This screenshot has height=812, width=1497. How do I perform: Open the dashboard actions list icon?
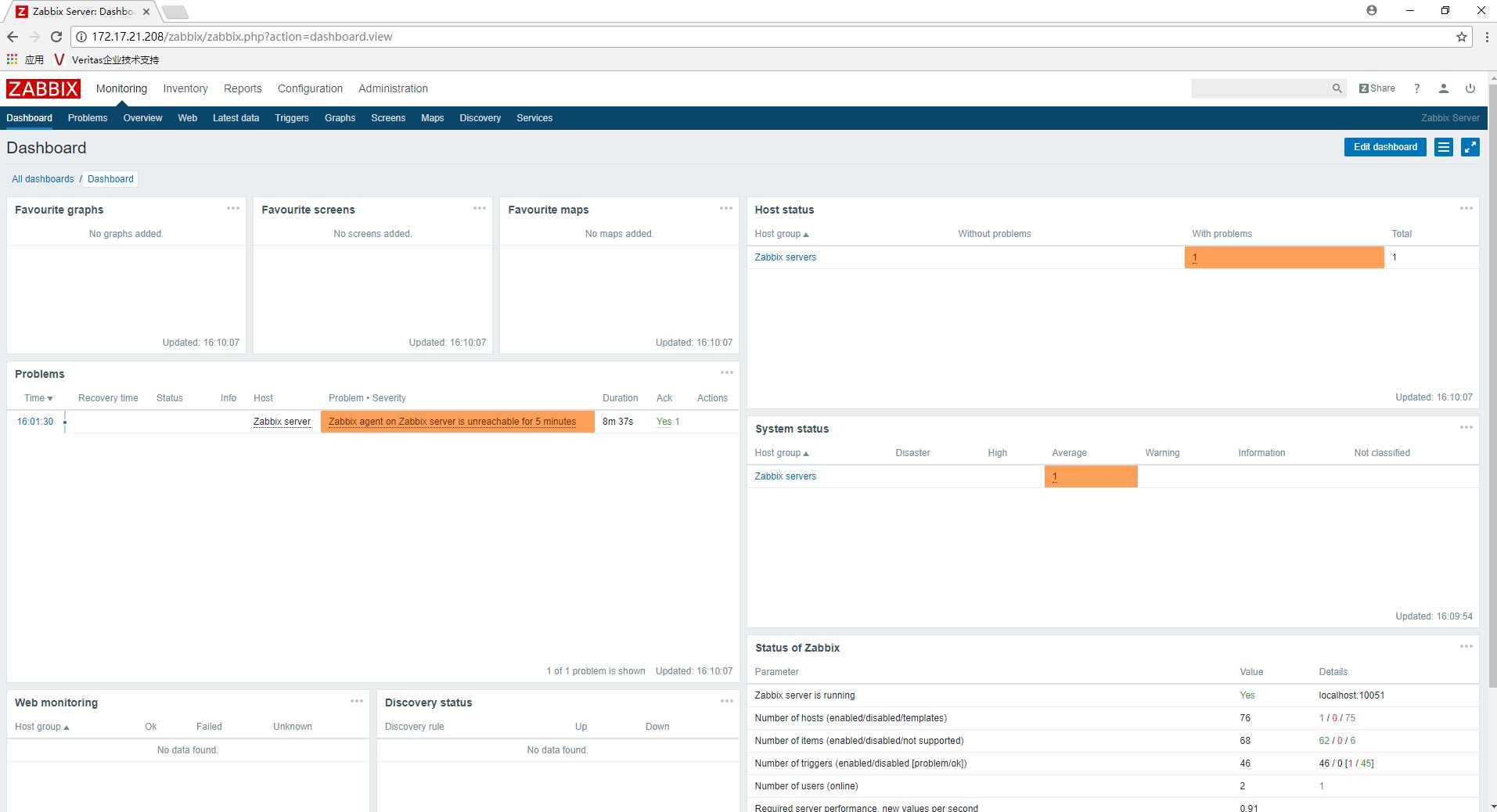[1444, 147]
